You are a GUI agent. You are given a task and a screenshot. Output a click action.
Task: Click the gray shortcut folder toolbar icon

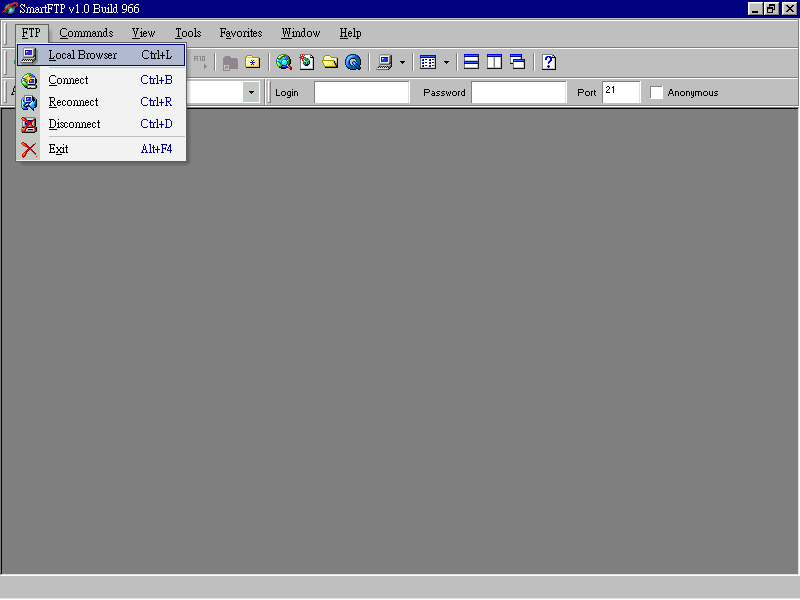click(230, 63)
